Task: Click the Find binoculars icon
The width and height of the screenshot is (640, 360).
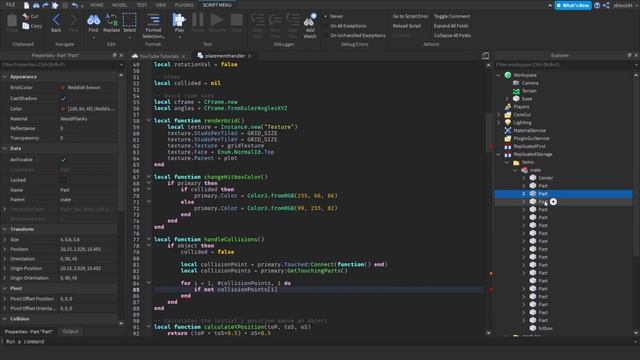Action: pyautogui.click(x=93, y=20)
